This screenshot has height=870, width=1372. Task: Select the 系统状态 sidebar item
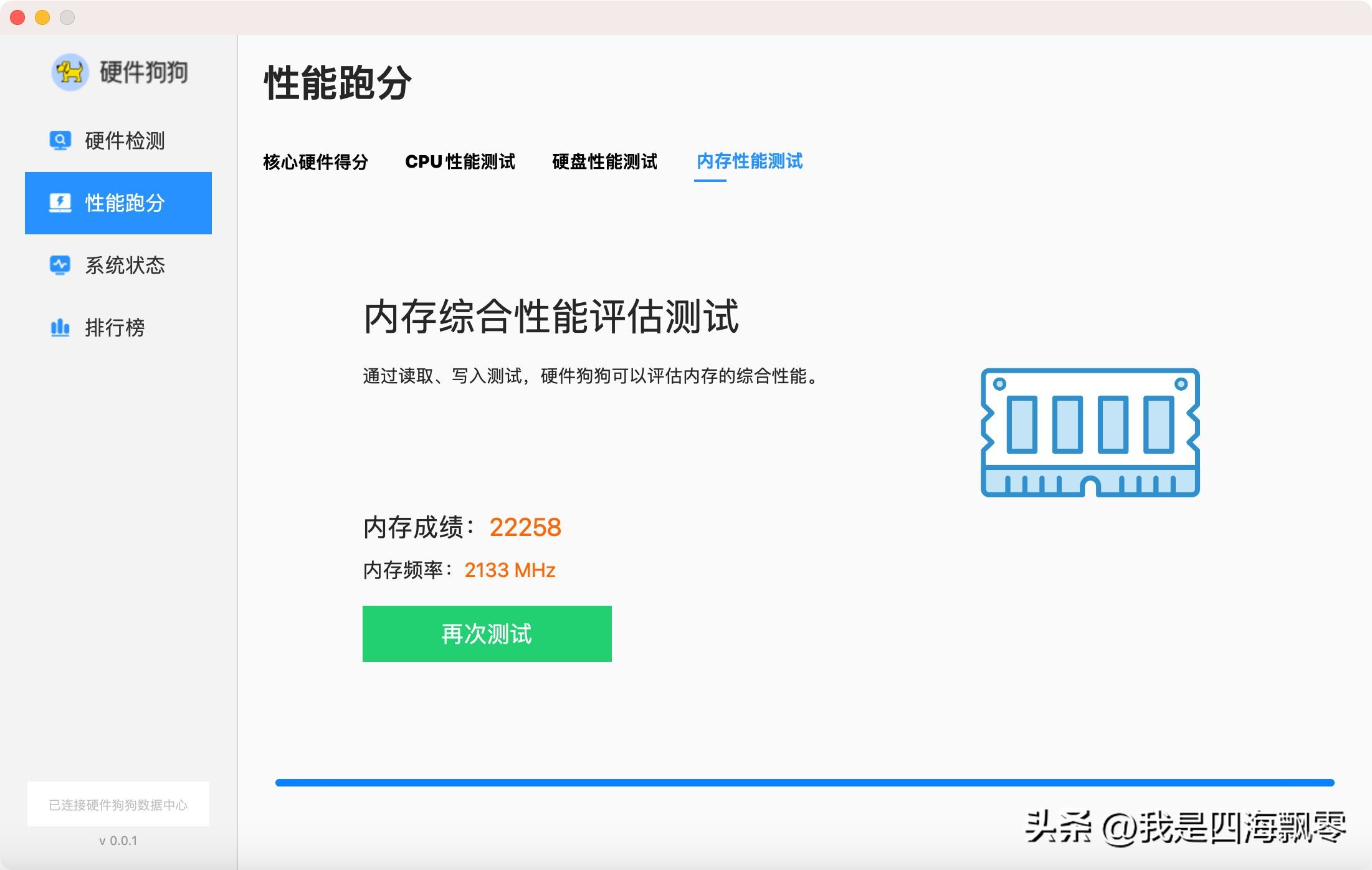tap(125, 265)
